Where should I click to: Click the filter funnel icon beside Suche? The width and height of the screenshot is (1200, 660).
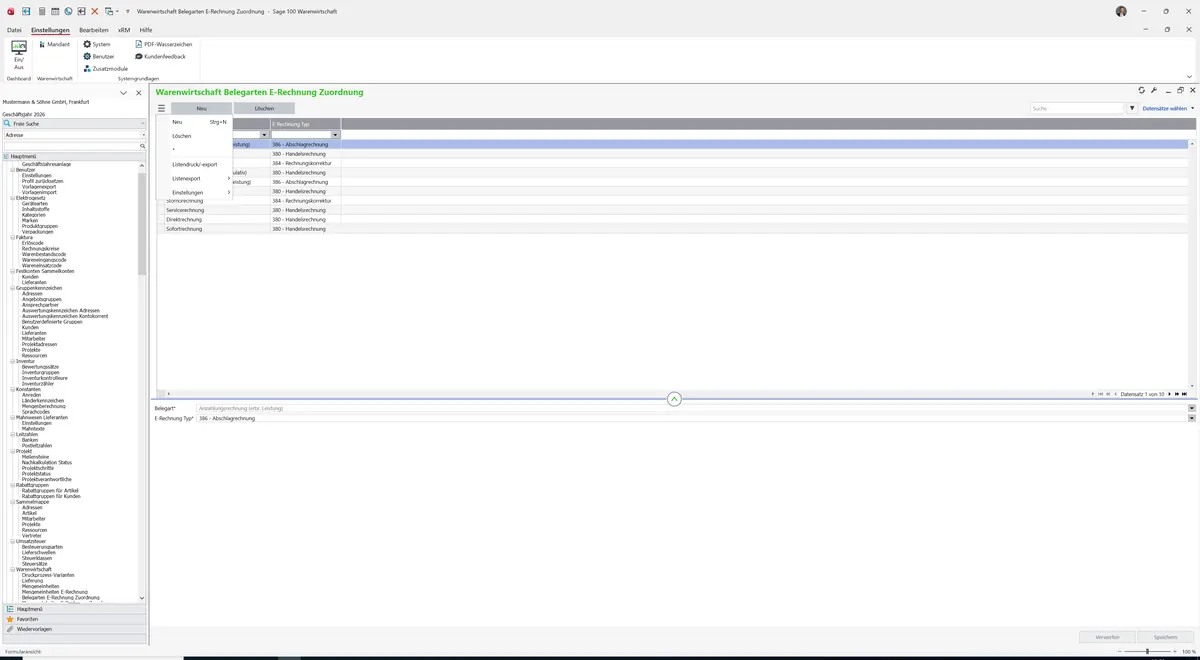coord(1132,108)
